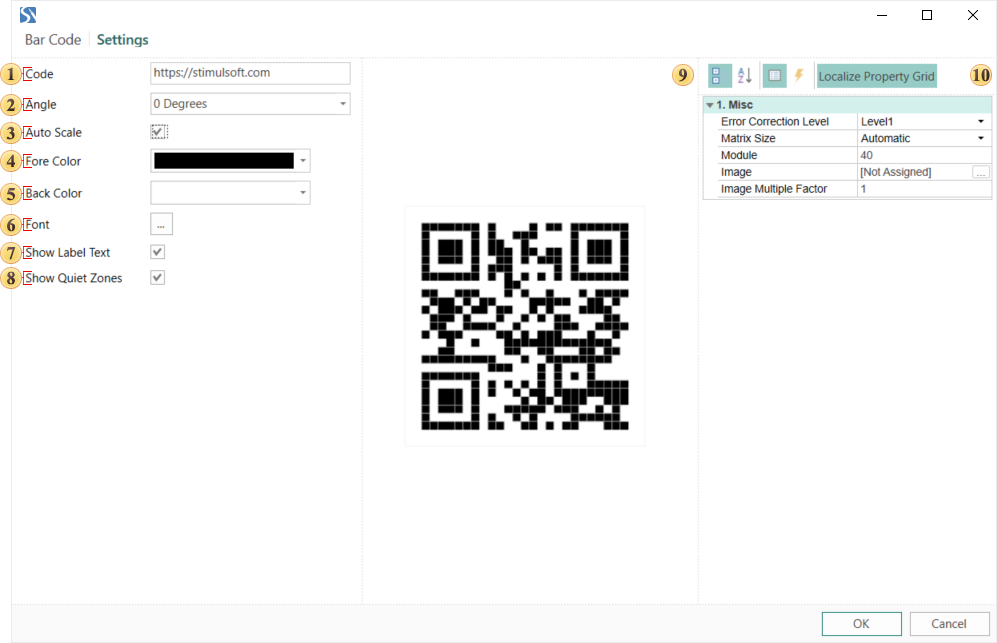Toggle the Localize Property Grid button

(876, 76)
